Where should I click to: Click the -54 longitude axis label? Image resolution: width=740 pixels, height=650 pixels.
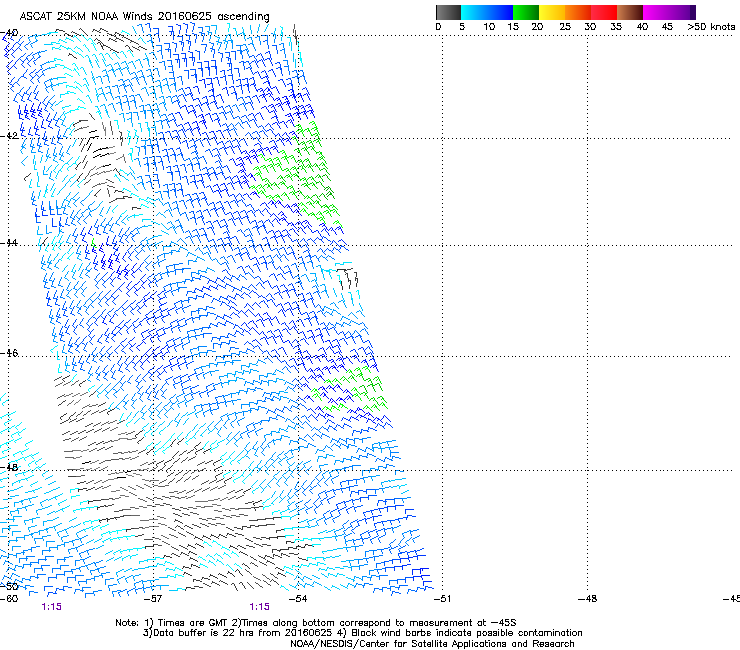click(x=298, y=599)
